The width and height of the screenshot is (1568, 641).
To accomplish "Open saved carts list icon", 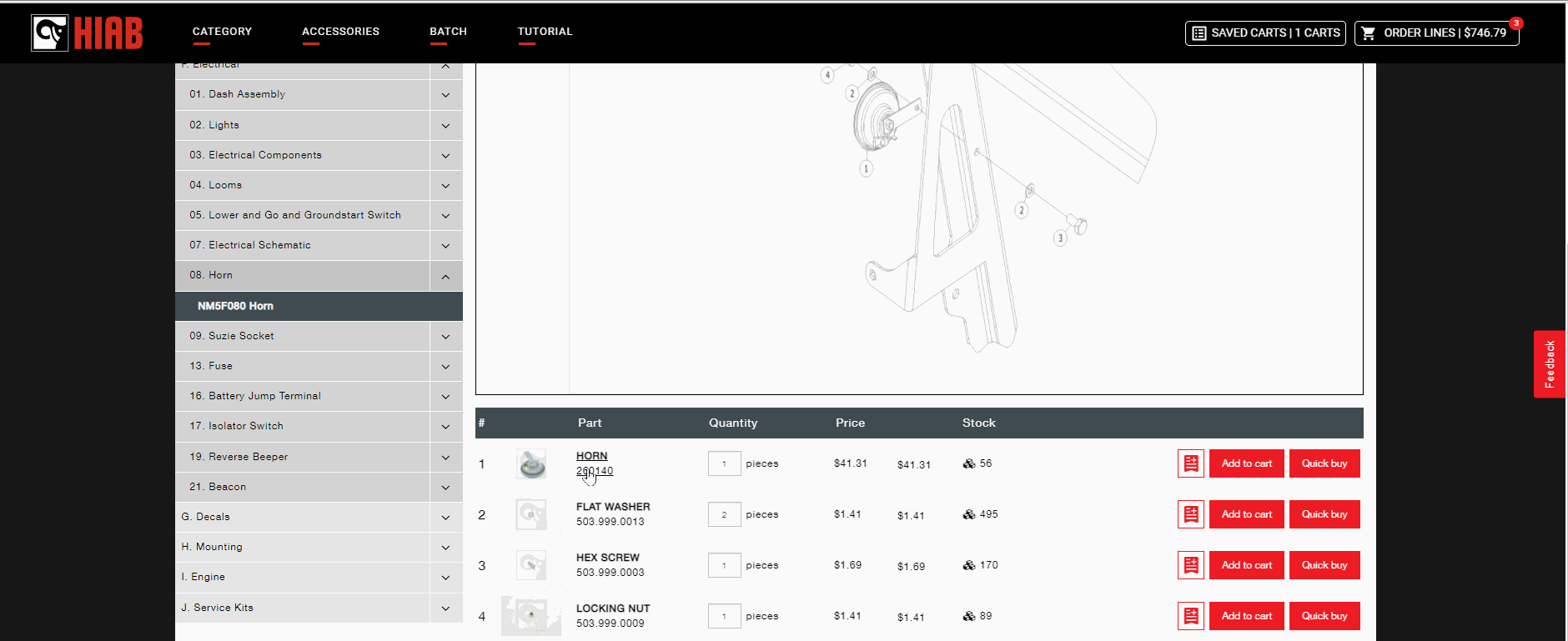I will click(x=1199, y=33).
